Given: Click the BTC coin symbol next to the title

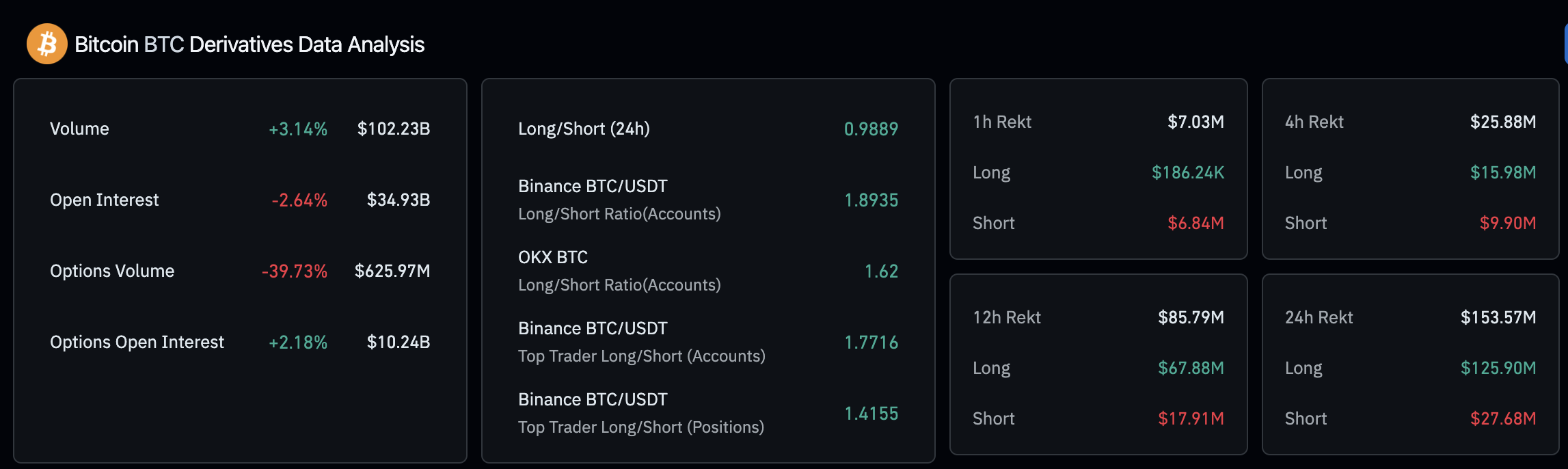Looking at the screenshot, I should pyautogui.click(x=164, y=44).
